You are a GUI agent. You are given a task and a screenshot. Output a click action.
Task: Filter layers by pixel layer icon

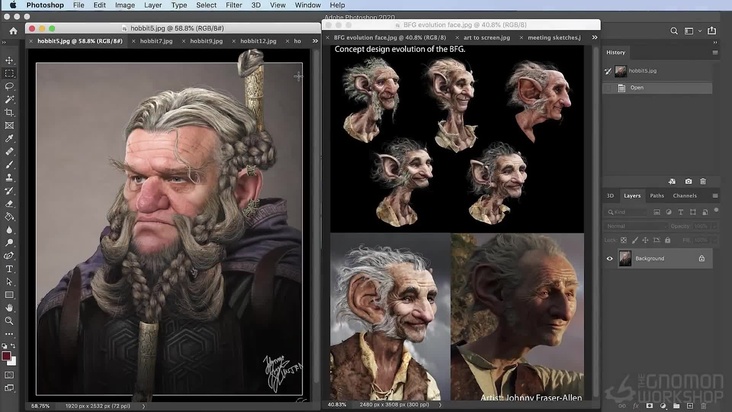coord(656,212)
